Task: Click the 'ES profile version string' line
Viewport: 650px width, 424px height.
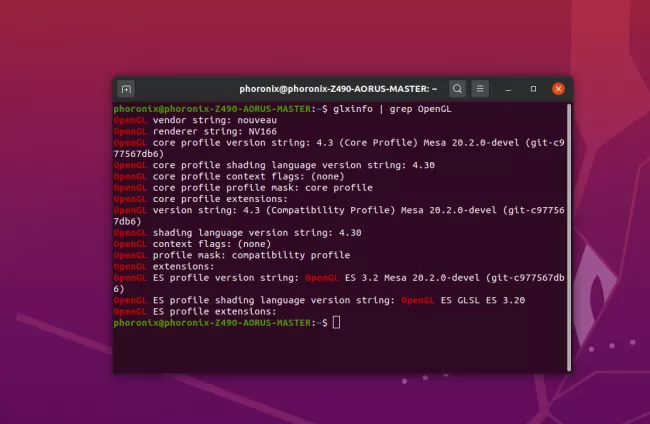Action: pyautogui.click(x=339, y=283)
